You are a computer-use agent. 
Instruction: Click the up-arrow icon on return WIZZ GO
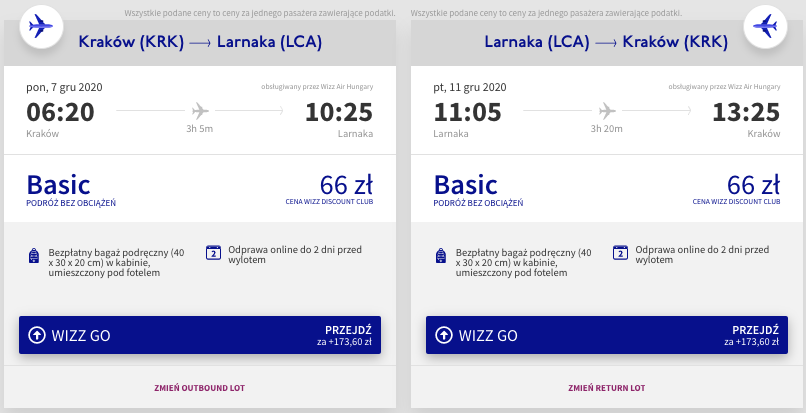(x=444, y=335)
